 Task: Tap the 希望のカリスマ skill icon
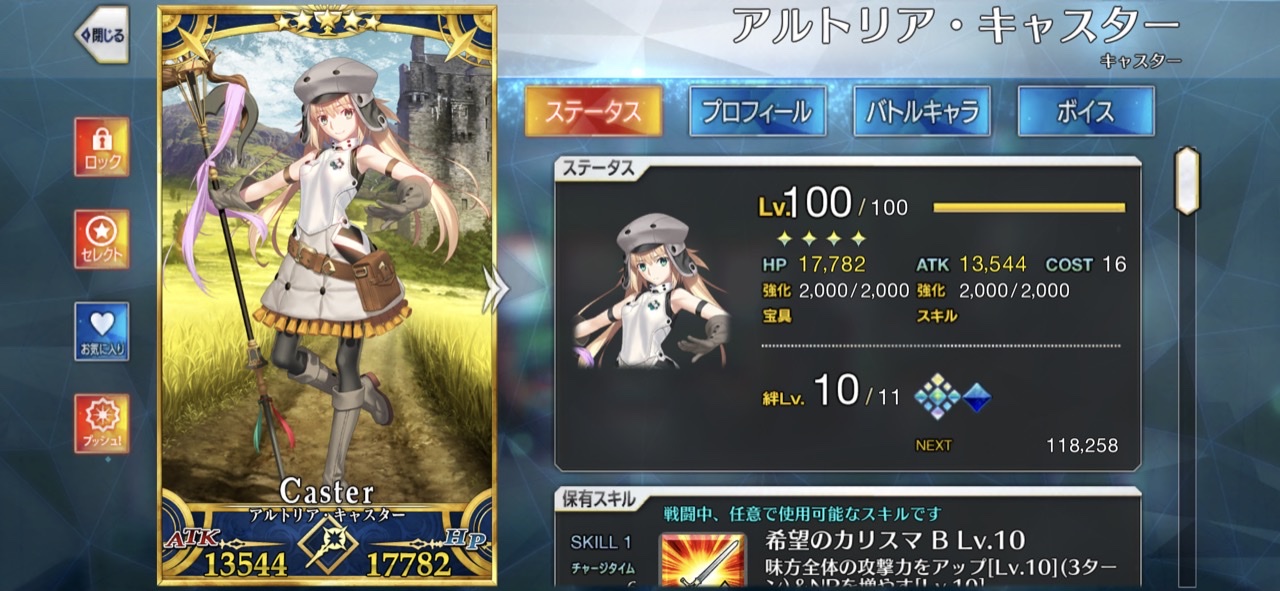click(702, 560)
